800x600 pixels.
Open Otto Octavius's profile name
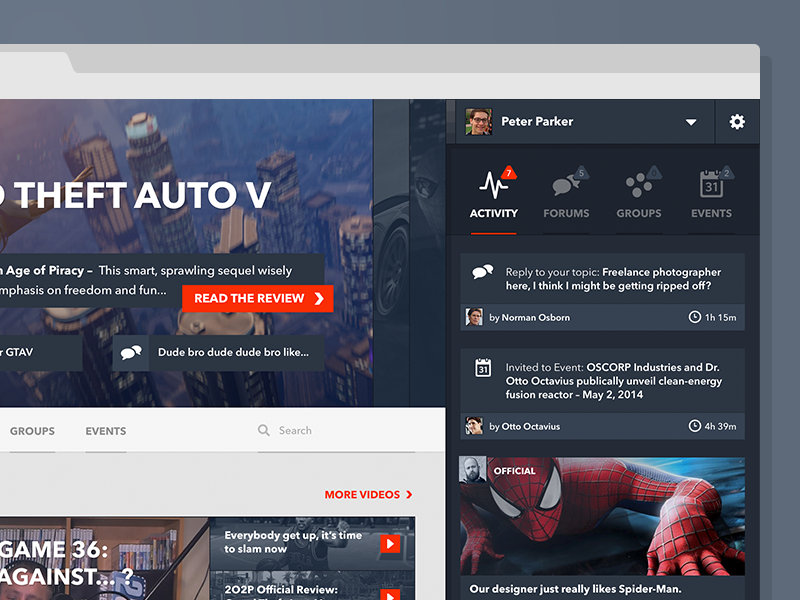(531, 427)
